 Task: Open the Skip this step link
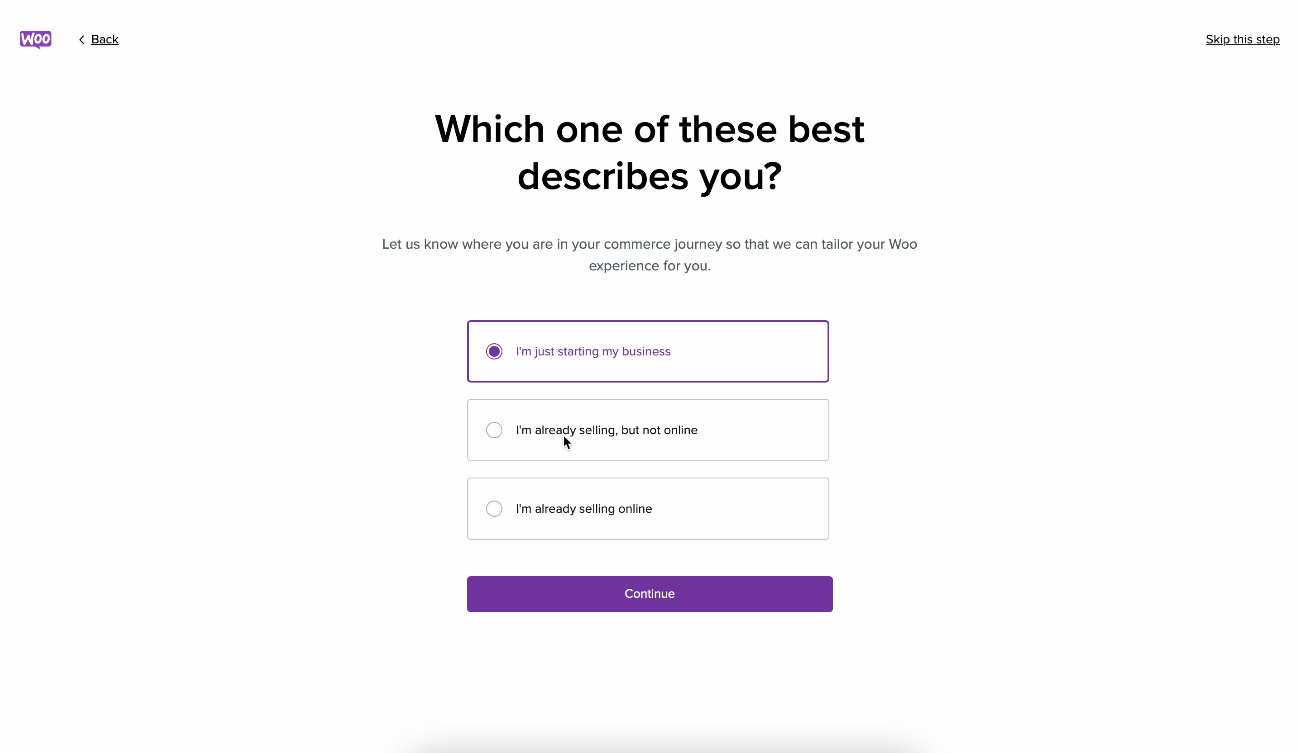1242,40
